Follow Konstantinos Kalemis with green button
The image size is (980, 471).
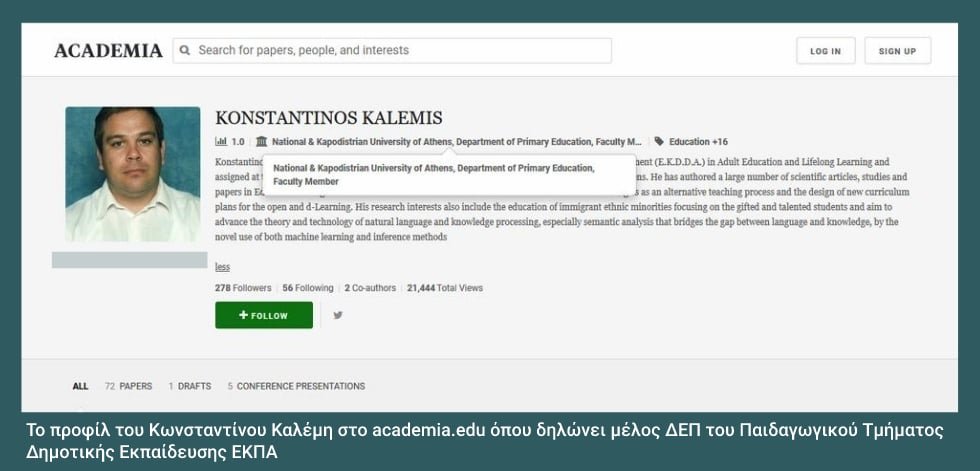264,315
